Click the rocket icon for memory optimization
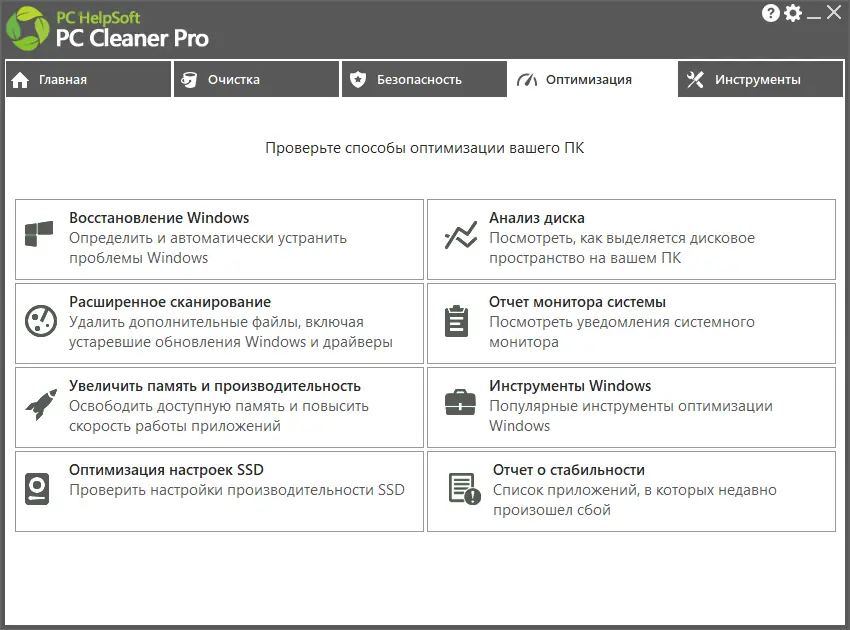The height and width of the screenshot is (630, 850). [x=39, y=405]
